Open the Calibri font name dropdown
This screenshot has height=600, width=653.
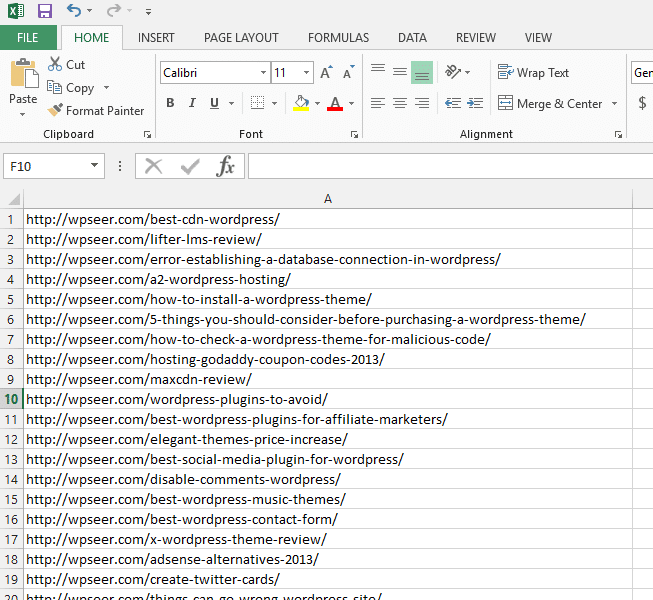[263, 72]
